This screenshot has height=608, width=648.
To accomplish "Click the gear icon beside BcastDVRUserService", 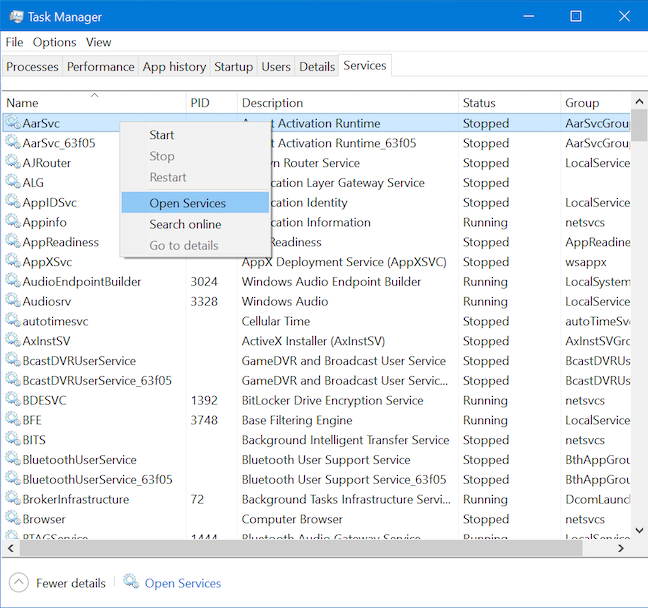I will tap(13, 360).
